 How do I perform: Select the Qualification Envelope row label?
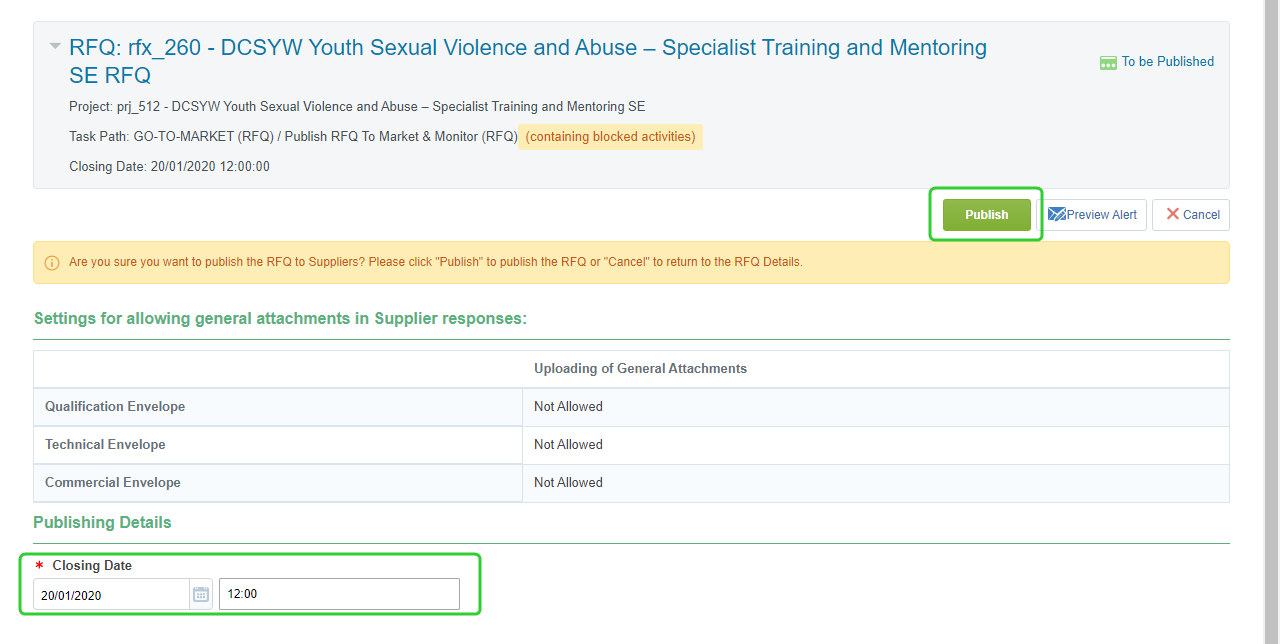coord(115,407)
